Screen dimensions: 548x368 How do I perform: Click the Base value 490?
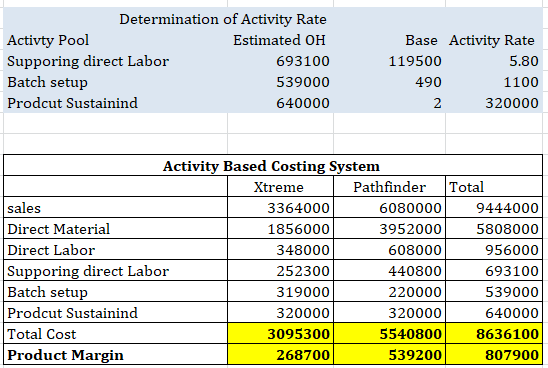pyautogui.click(x=428, y=82)
